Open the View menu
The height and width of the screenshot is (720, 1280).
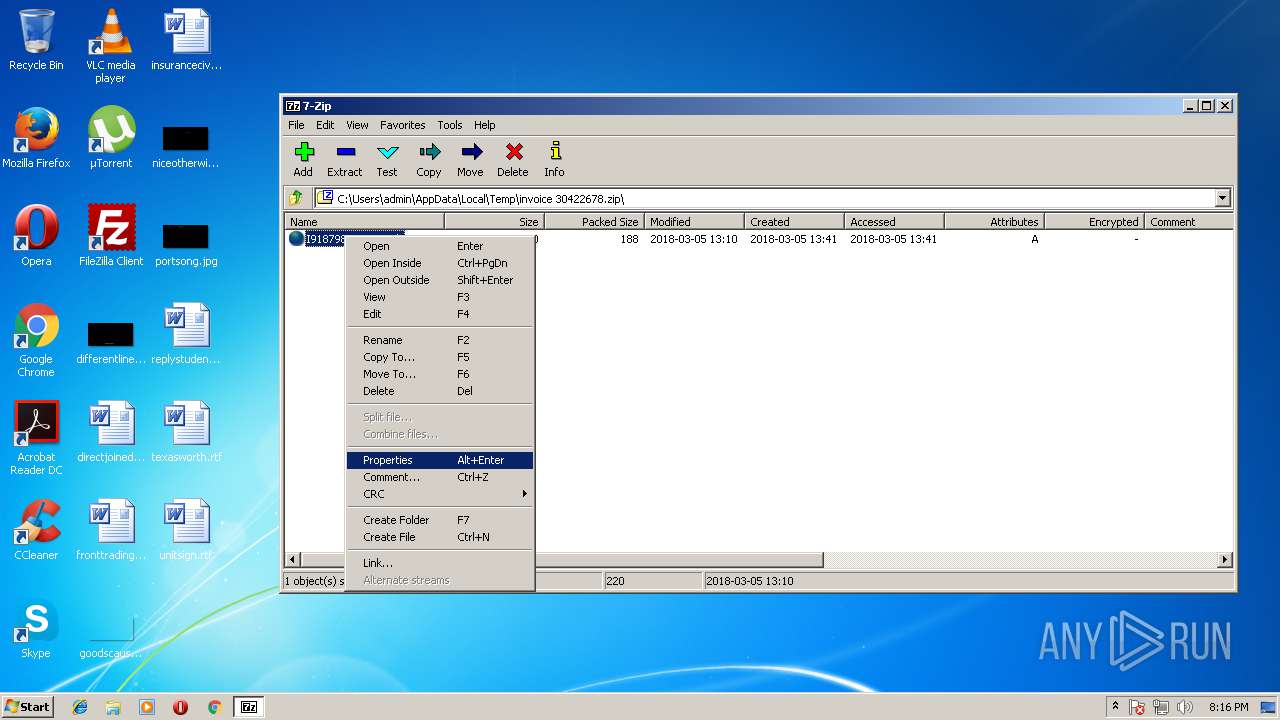coord(357,125)
